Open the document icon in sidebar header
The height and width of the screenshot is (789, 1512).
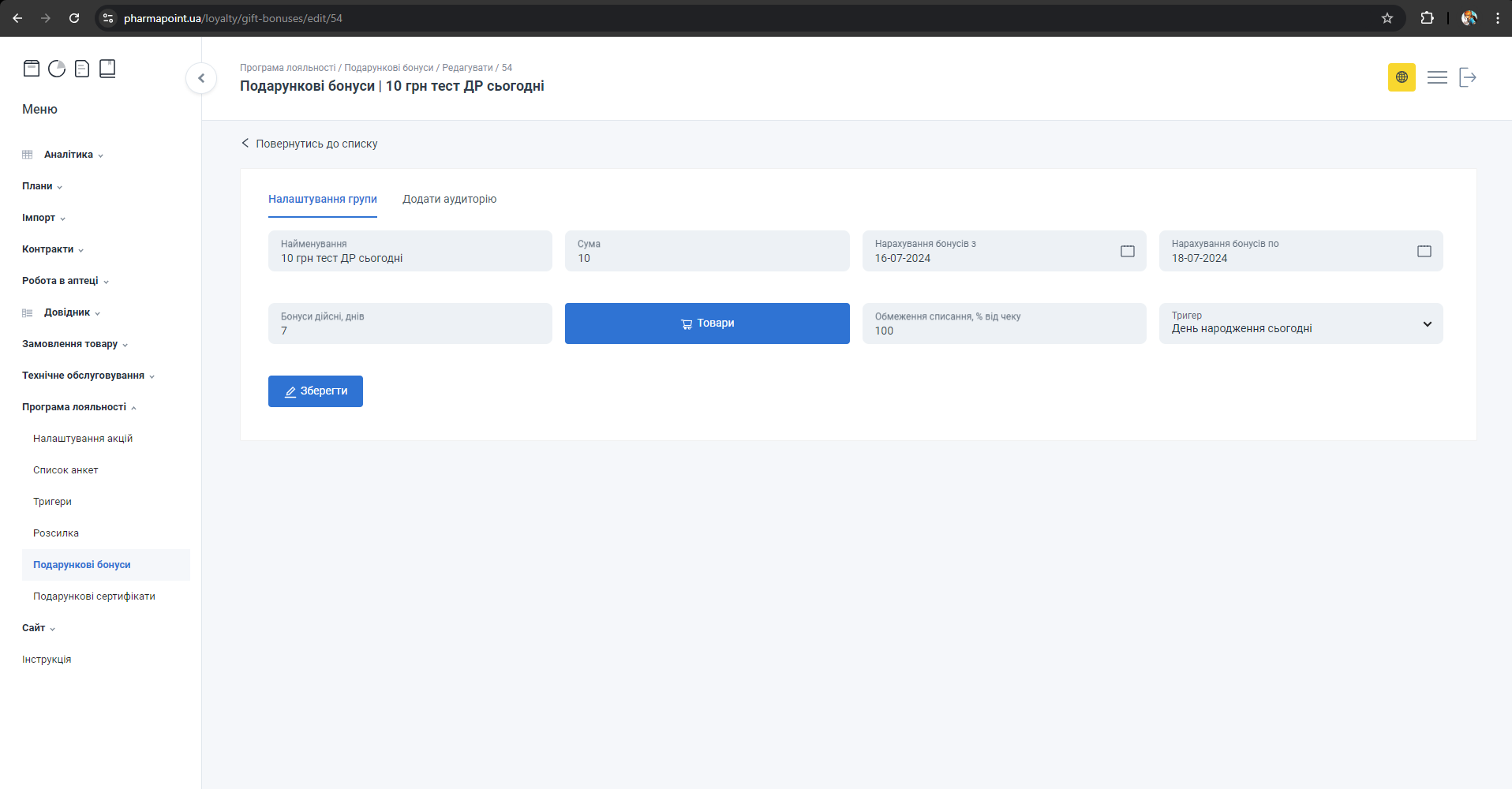[x=82, y=69]
